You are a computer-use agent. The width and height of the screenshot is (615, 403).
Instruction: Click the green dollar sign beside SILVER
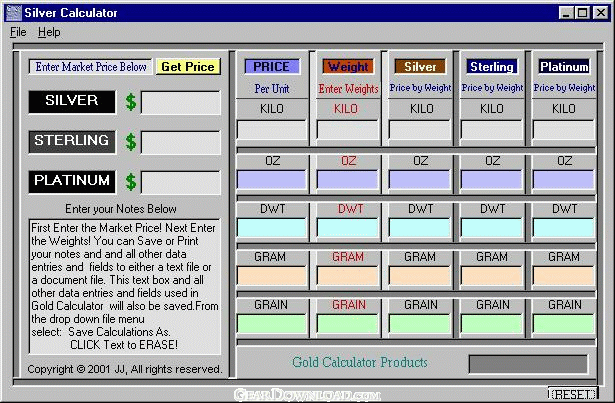[131, 102]
